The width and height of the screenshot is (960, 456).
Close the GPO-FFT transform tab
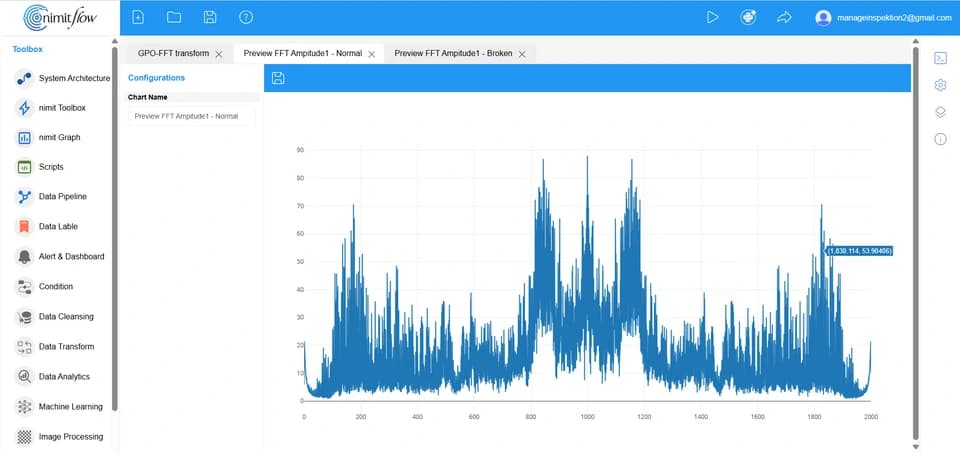coord(219,54)
